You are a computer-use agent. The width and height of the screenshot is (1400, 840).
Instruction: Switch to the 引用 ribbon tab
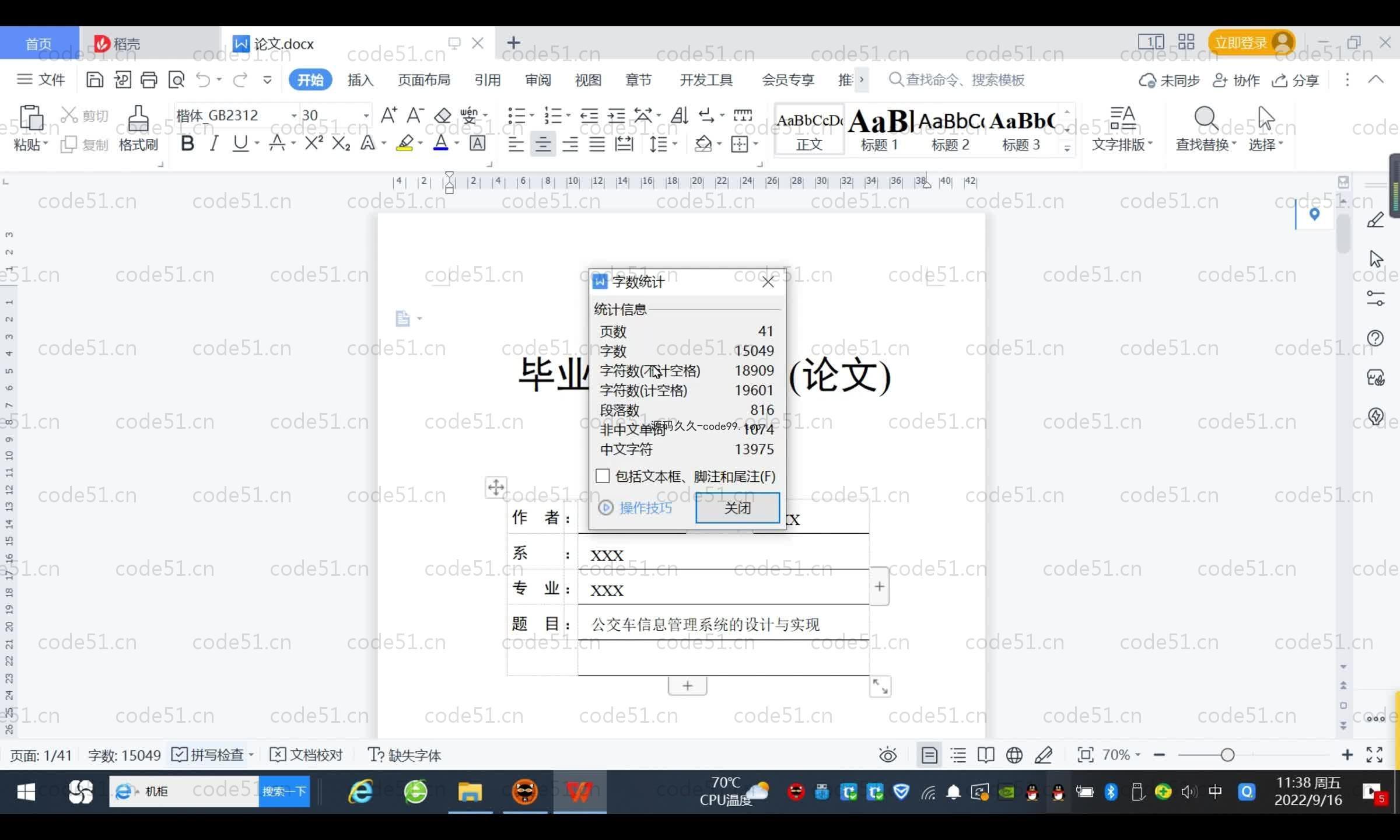click(488, 79)
